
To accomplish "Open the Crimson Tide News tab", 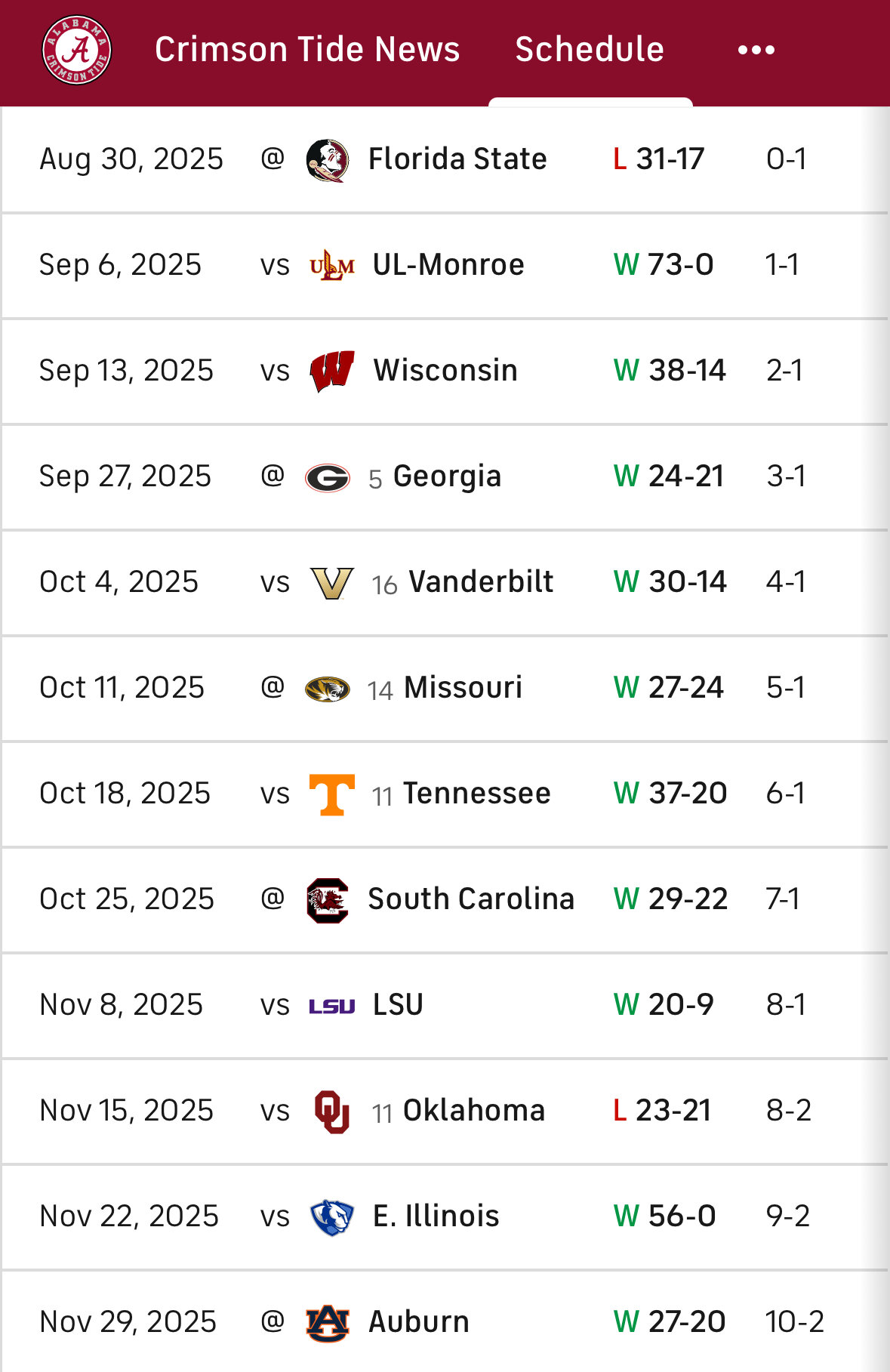I will point(307,50).
